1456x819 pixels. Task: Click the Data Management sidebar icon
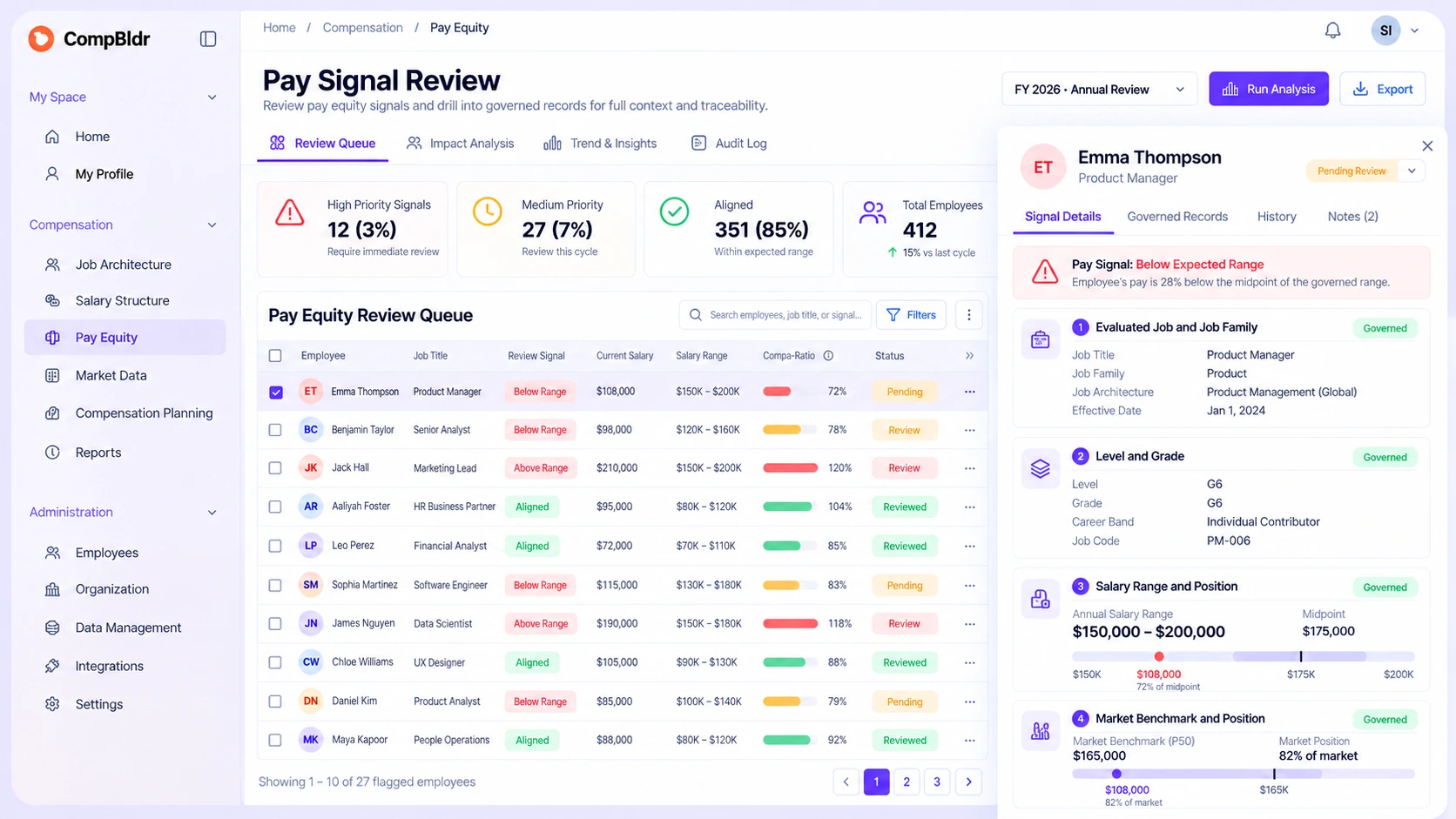pos(52,628)
